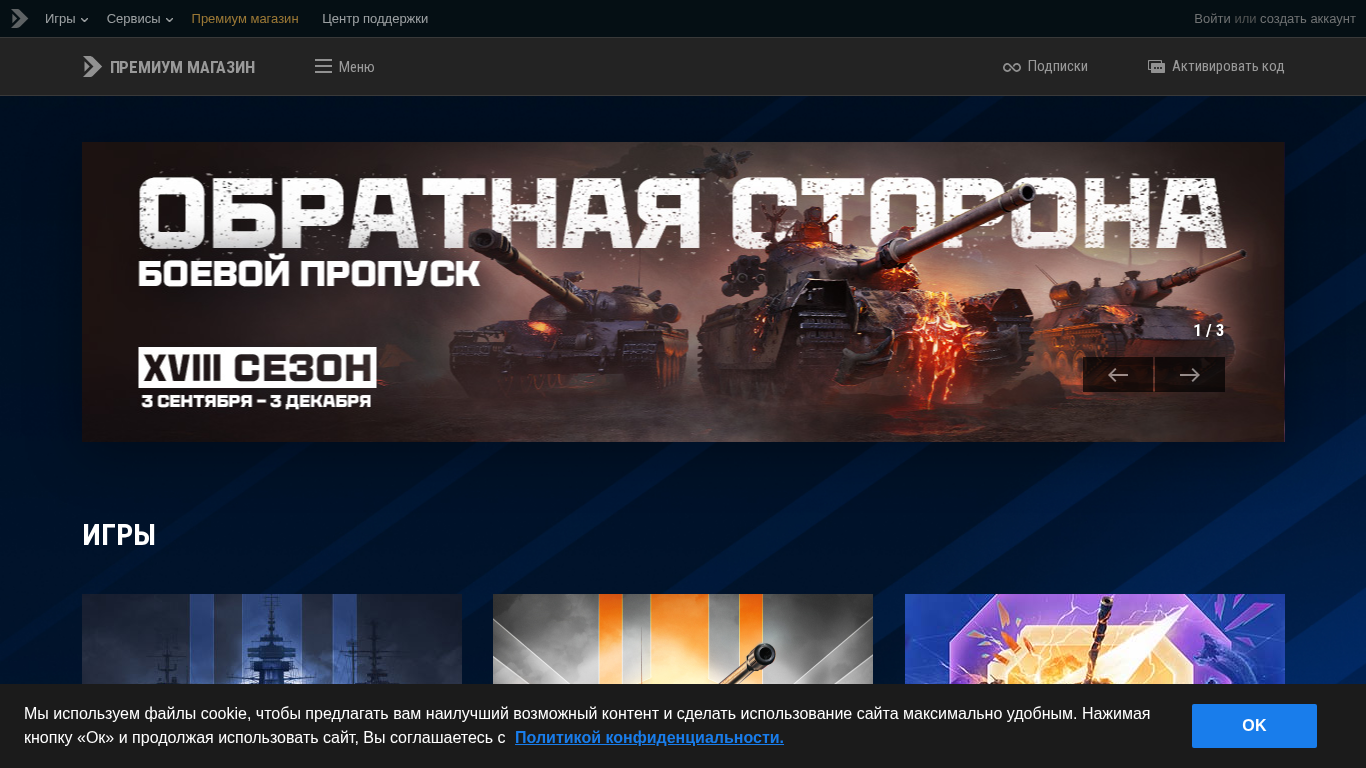1366x768 pixels.
Task: Open Активировать код
Action: click(x=1228, y=66)
